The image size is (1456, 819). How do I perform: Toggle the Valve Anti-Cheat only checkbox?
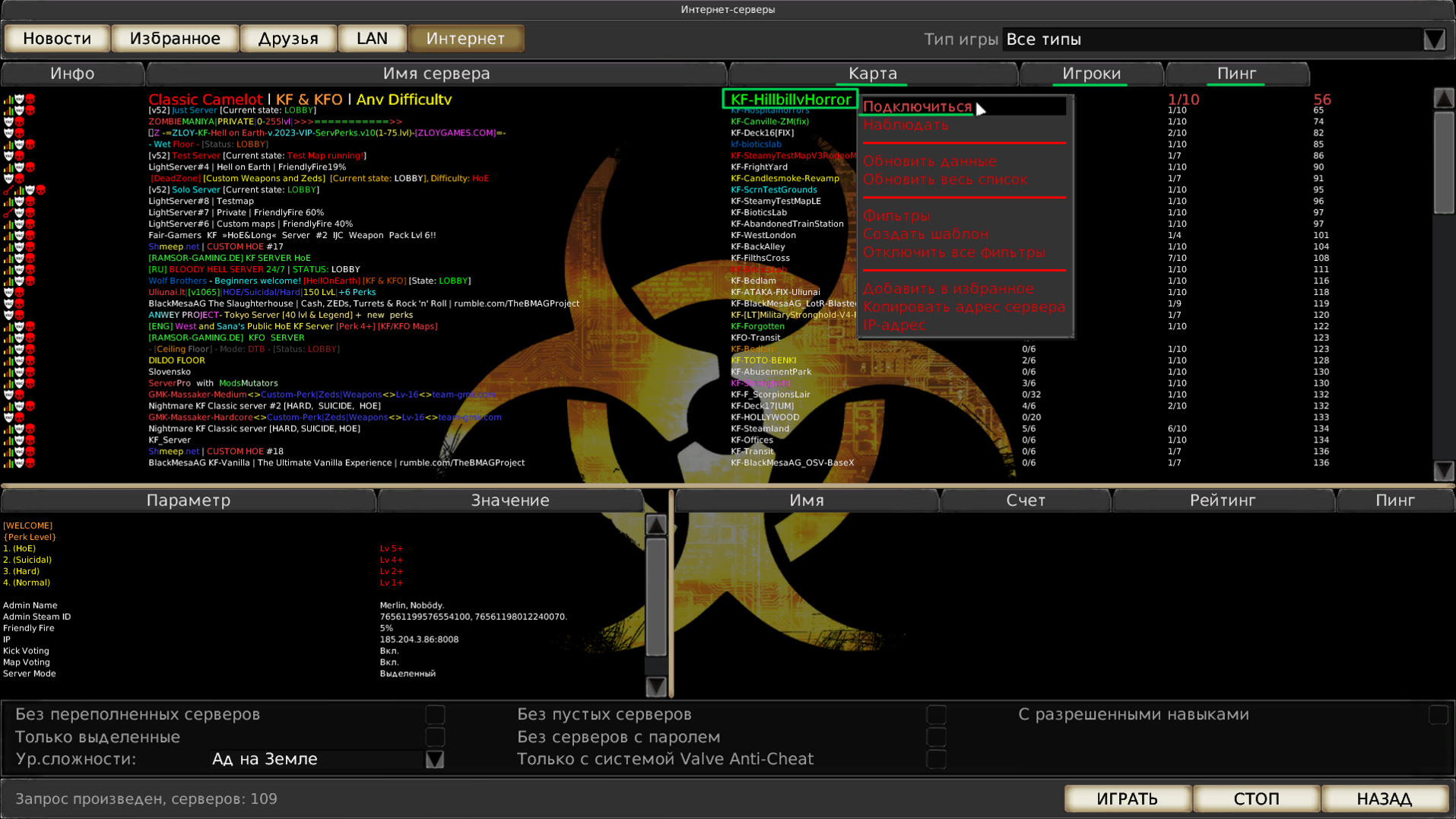[936, 759]
